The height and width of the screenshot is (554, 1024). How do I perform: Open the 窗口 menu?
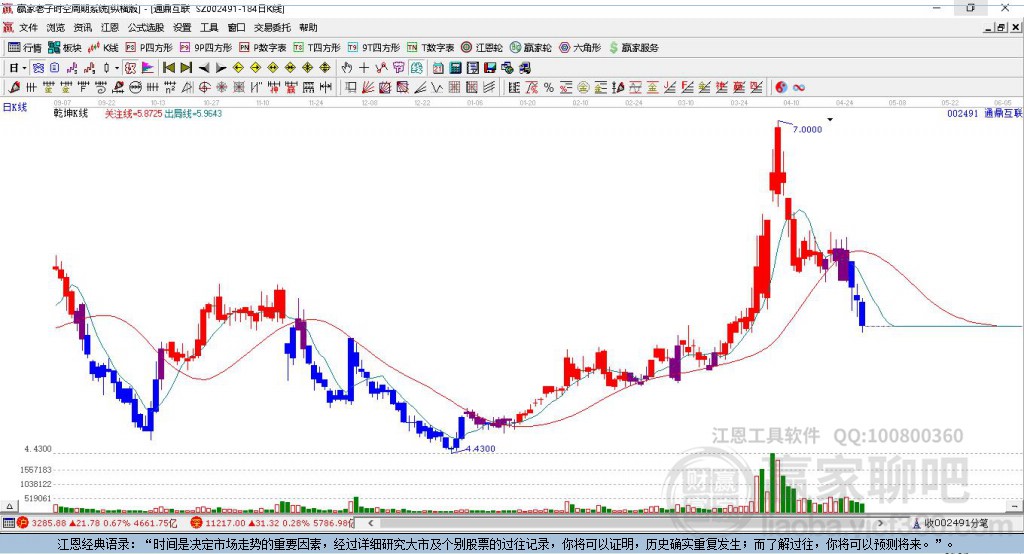coord(236,27)
